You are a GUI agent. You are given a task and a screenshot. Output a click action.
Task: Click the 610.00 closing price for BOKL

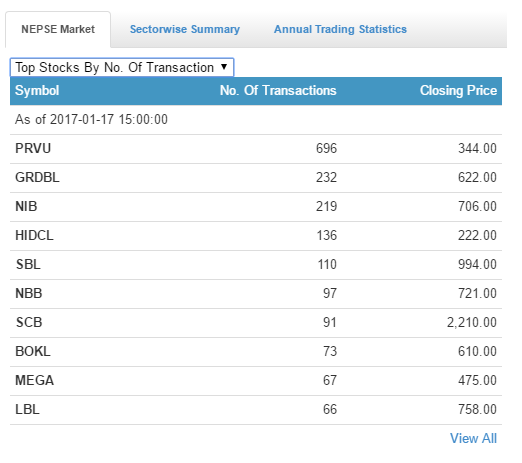coord(477,352)
